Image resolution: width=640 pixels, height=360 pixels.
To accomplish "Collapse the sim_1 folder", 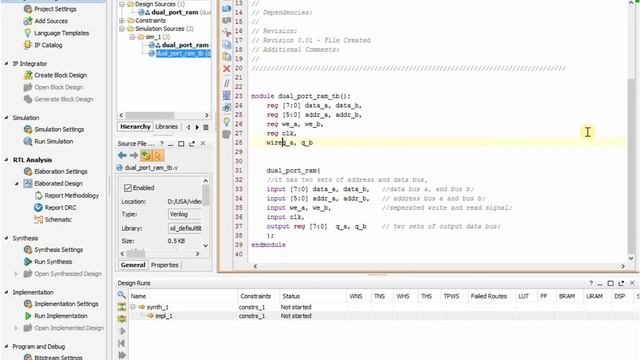I will point(132,37).
